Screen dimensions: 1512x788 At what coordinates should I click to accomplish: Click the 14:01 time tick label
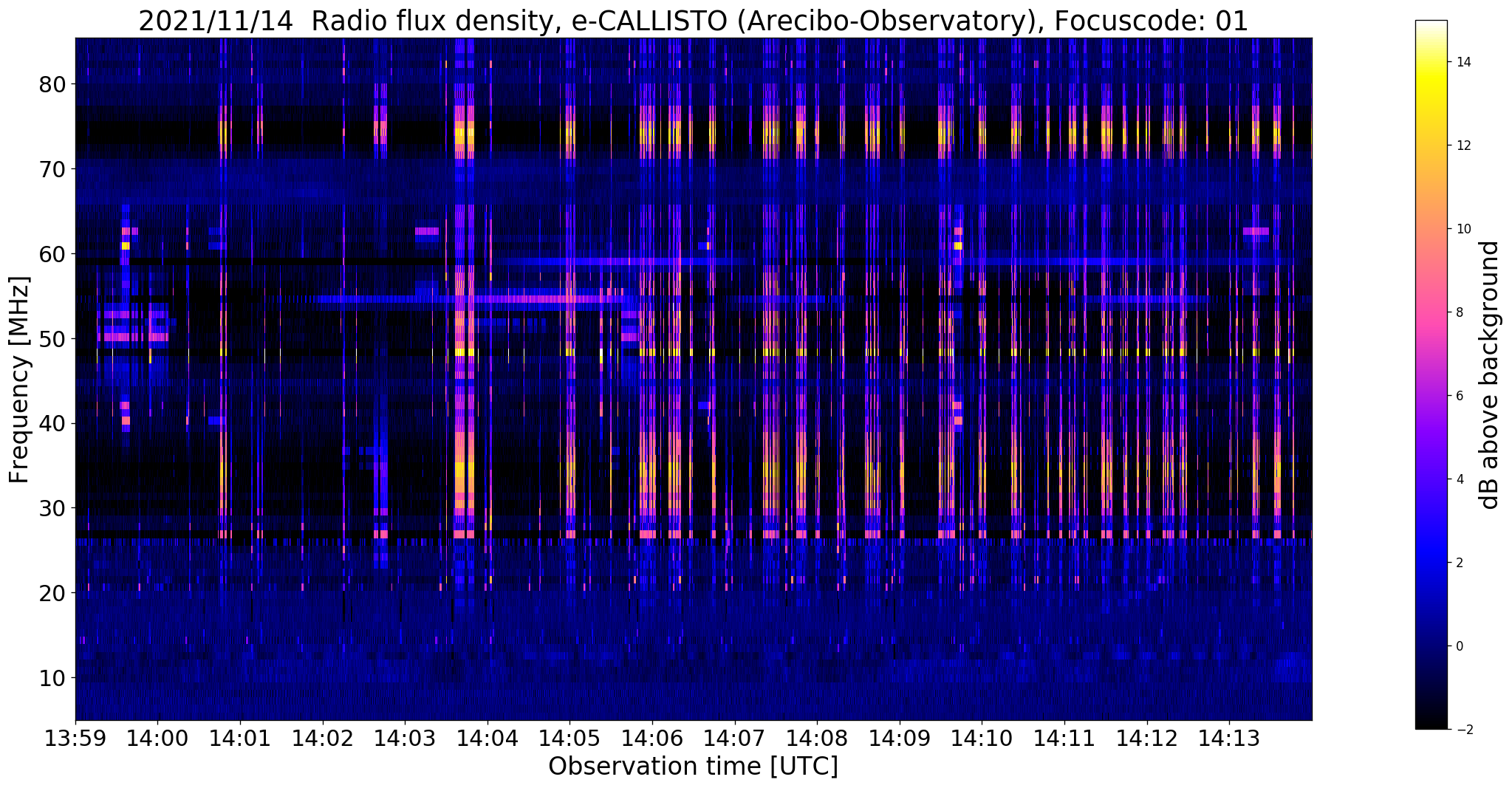(240, 738)
